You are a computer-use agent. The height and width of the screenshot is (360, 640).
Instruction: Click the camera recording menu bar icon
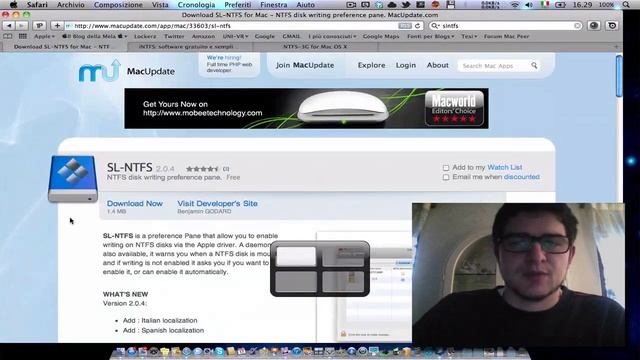(351, 5)
